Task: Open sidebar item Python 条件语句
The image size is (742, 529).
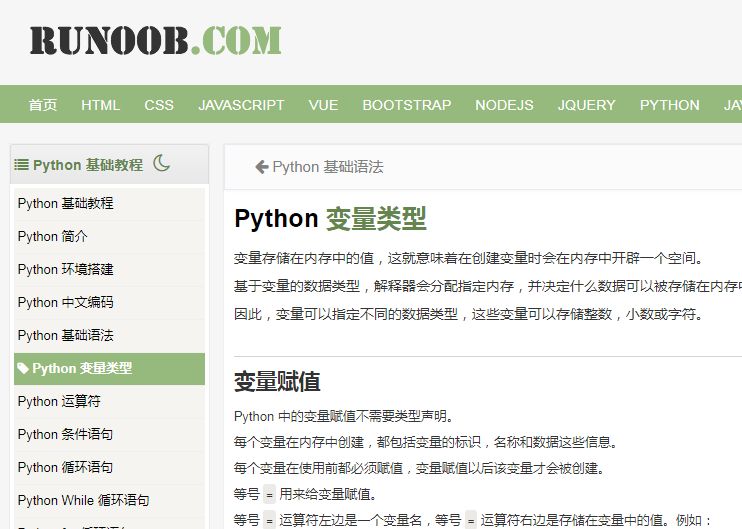Action: click(109, 434)
